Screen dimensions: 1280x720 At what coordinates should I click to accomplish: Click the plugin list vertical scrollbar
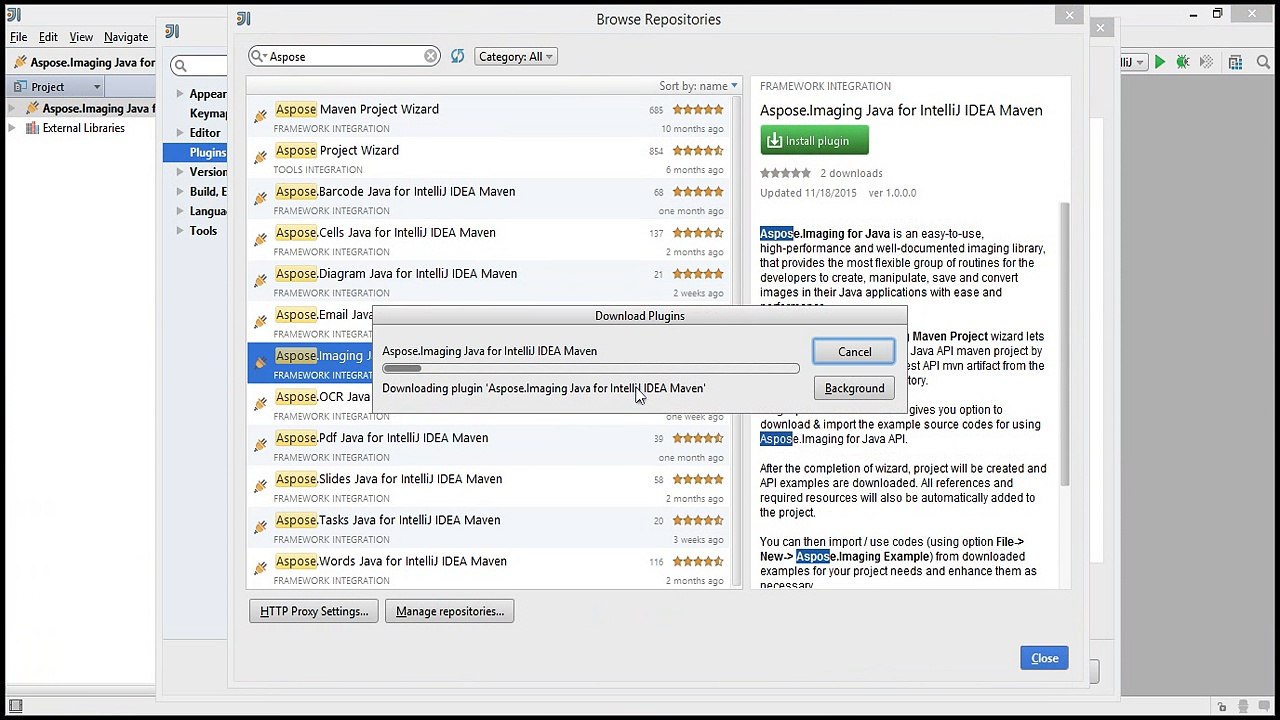tap(737, 340)
